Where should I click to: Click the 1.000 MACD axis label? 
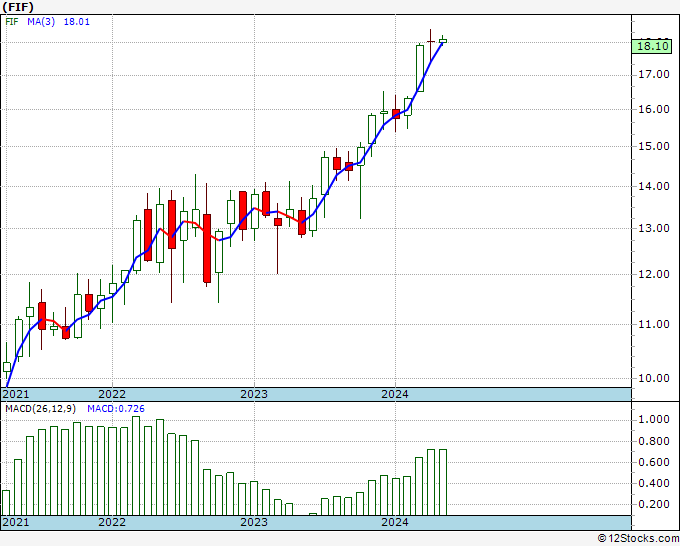654,419
